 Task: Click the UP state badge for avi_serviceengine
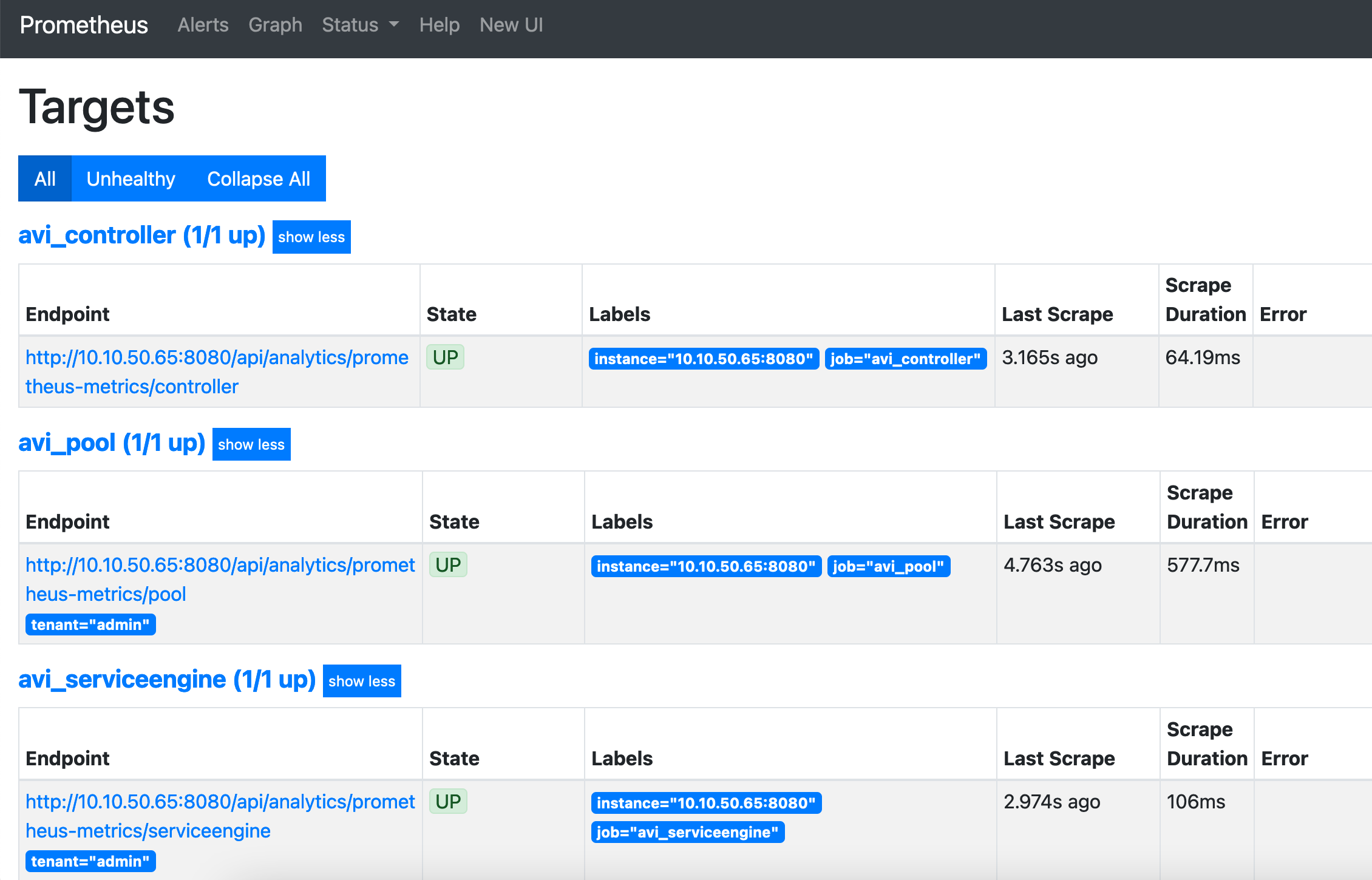point(448,801)
